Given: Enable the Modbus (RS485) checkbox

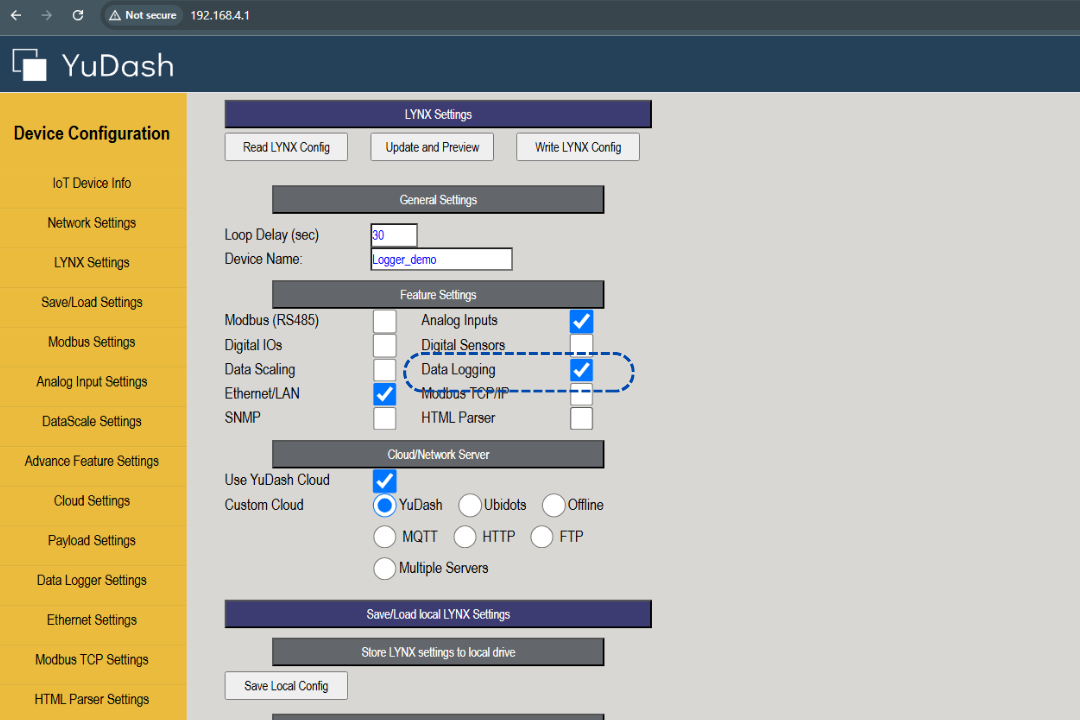Looking at the screenshot, I should pyautogui.click(x=384, y=321).
